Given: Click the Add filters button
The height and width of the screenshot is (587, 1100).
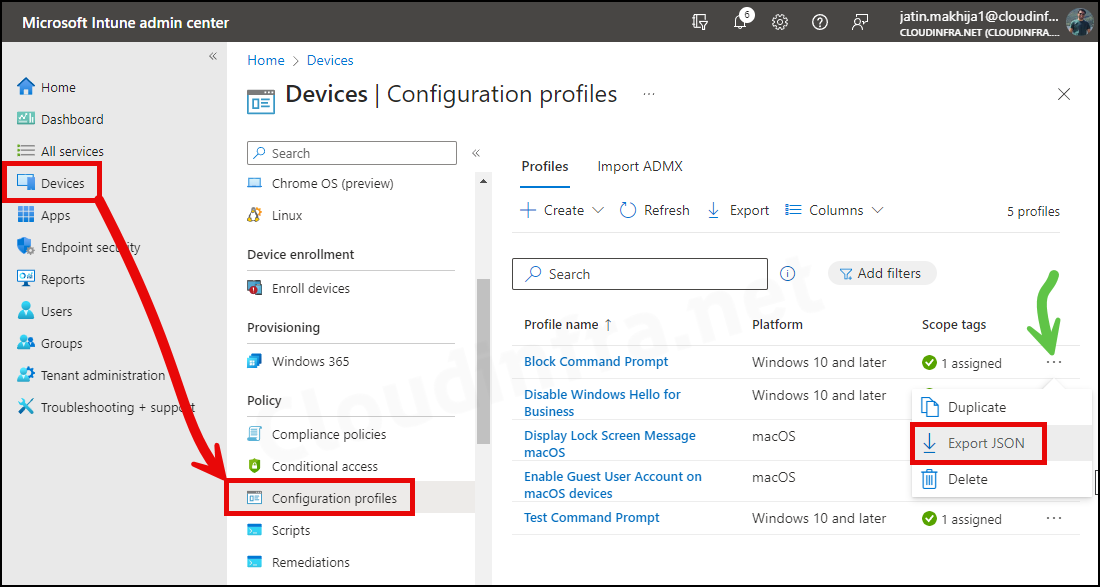Looking at the screenshot, I should click(882, 274).
